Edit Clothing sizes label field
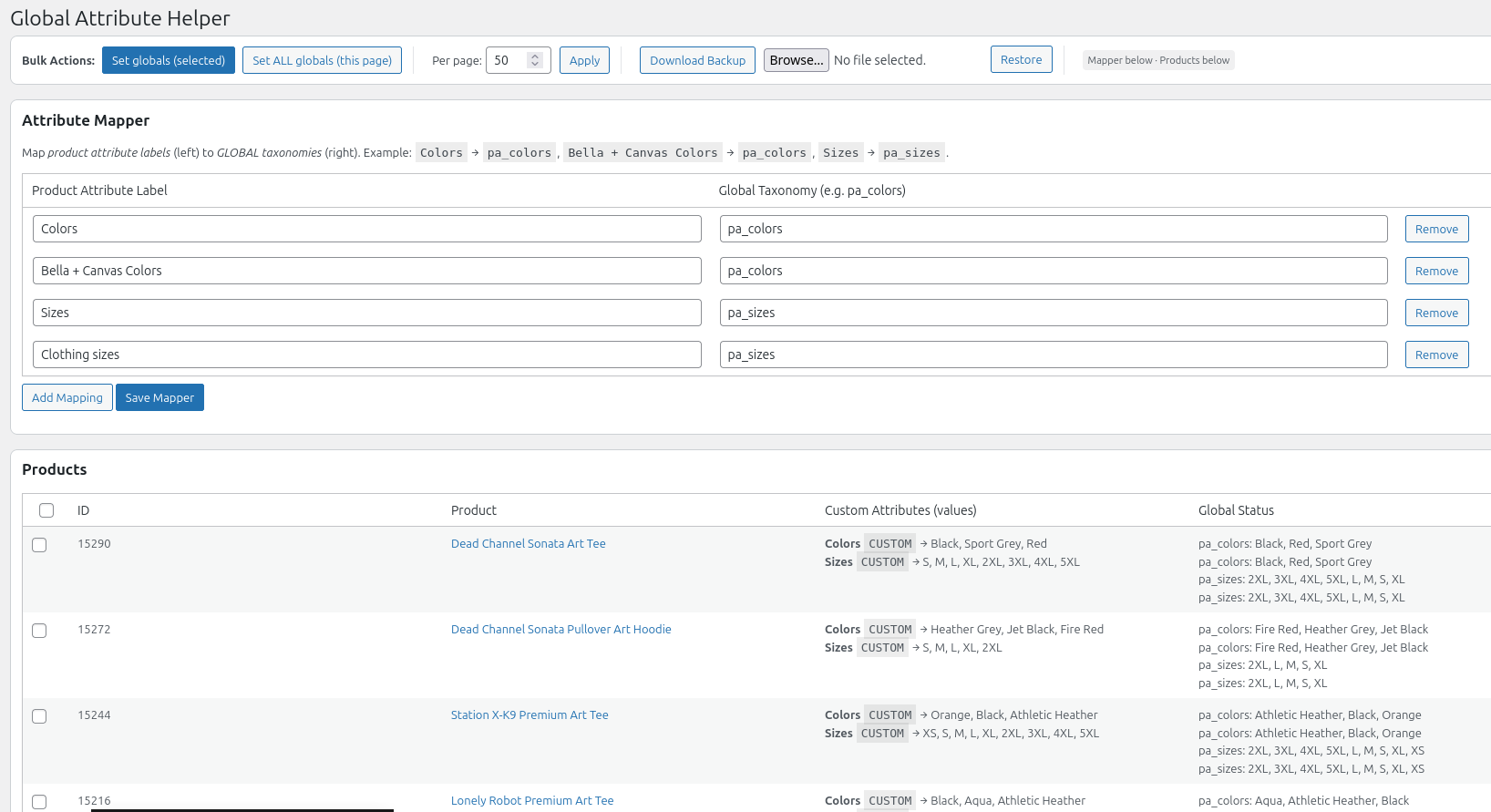 click(367, 355)
